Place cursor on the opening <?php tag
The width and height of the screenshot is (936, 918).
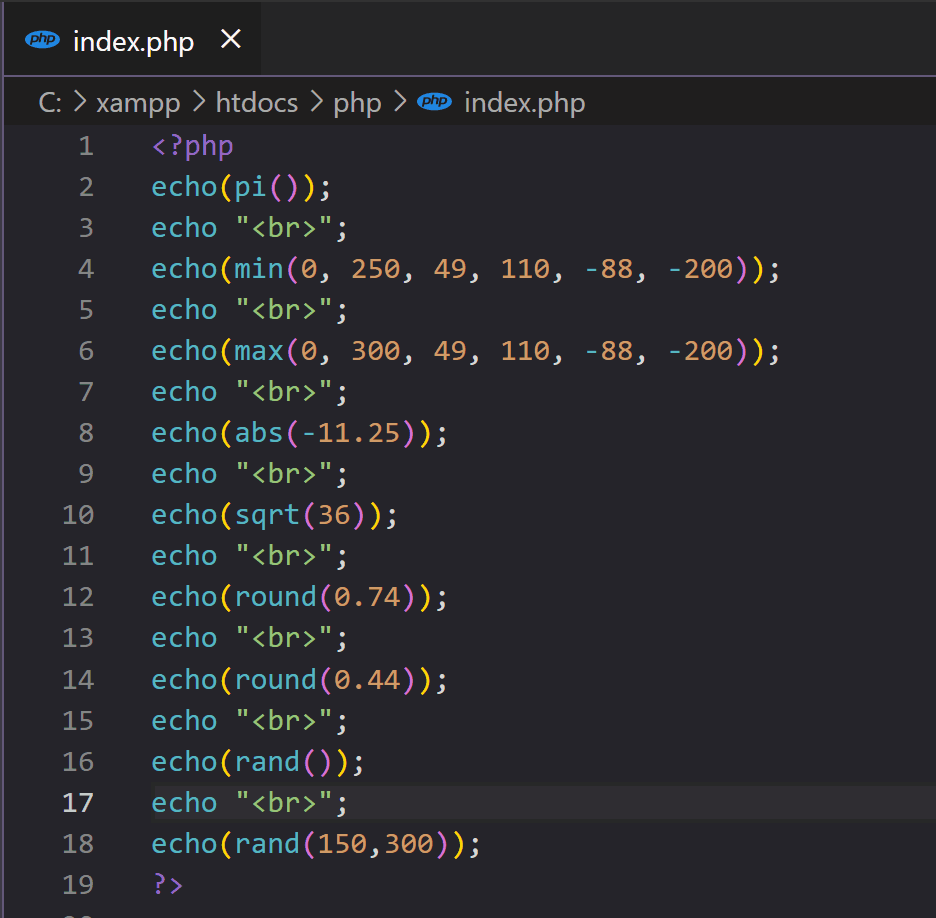[x=192, y=146]
